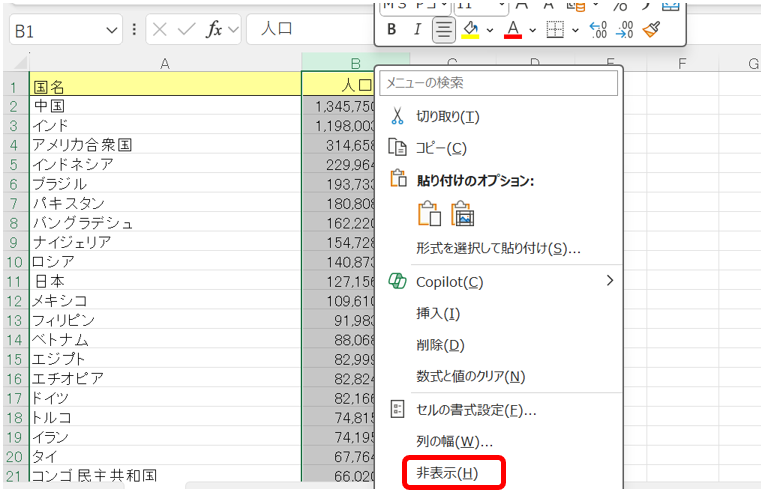The height and width of the screenshot is (493, 761).
Task: Select column F header
Action: (x=682, y=64)
